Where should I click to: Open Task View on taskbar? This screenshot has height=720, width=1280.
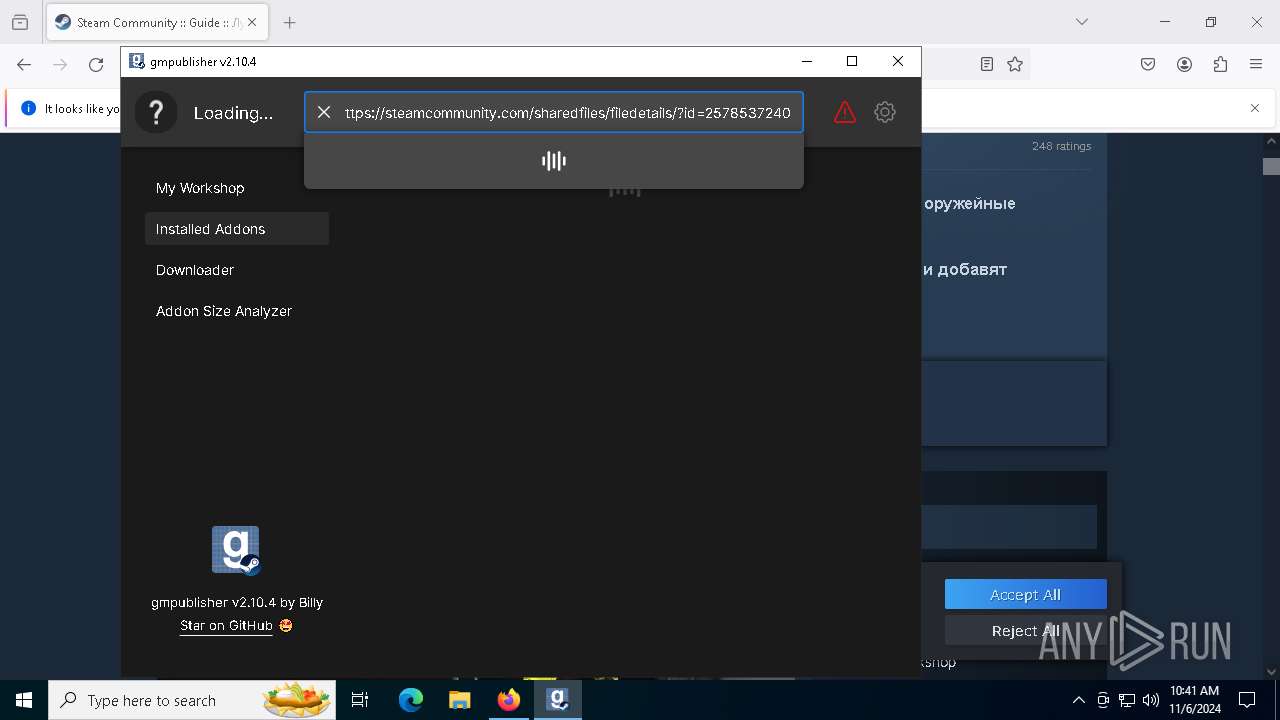(361, 700)
